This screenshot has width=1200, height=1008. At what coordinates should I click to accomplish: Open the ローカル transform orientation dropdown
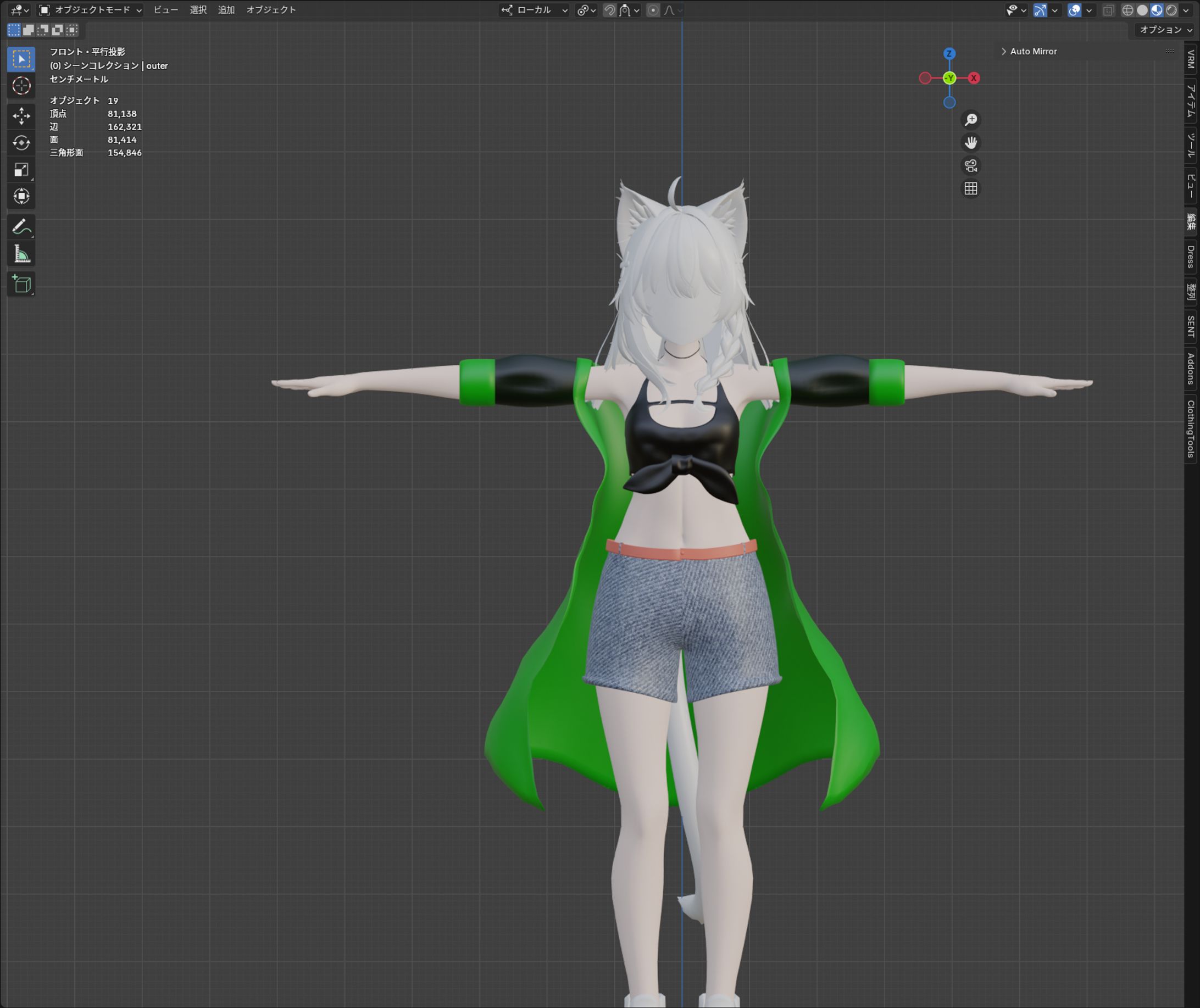coord(534,10)
